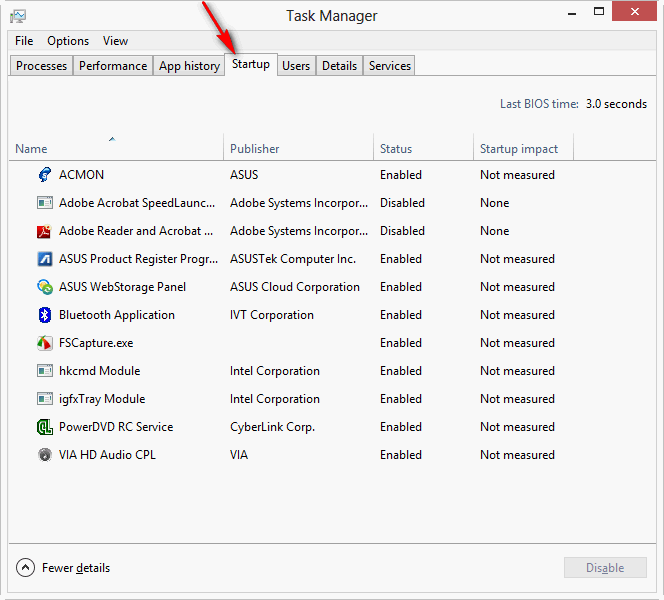Image resolution: width=664 pixels, height=600 pixels.
Task: Select PowerDVD RC Service entry
Action: tap(116, 426)
